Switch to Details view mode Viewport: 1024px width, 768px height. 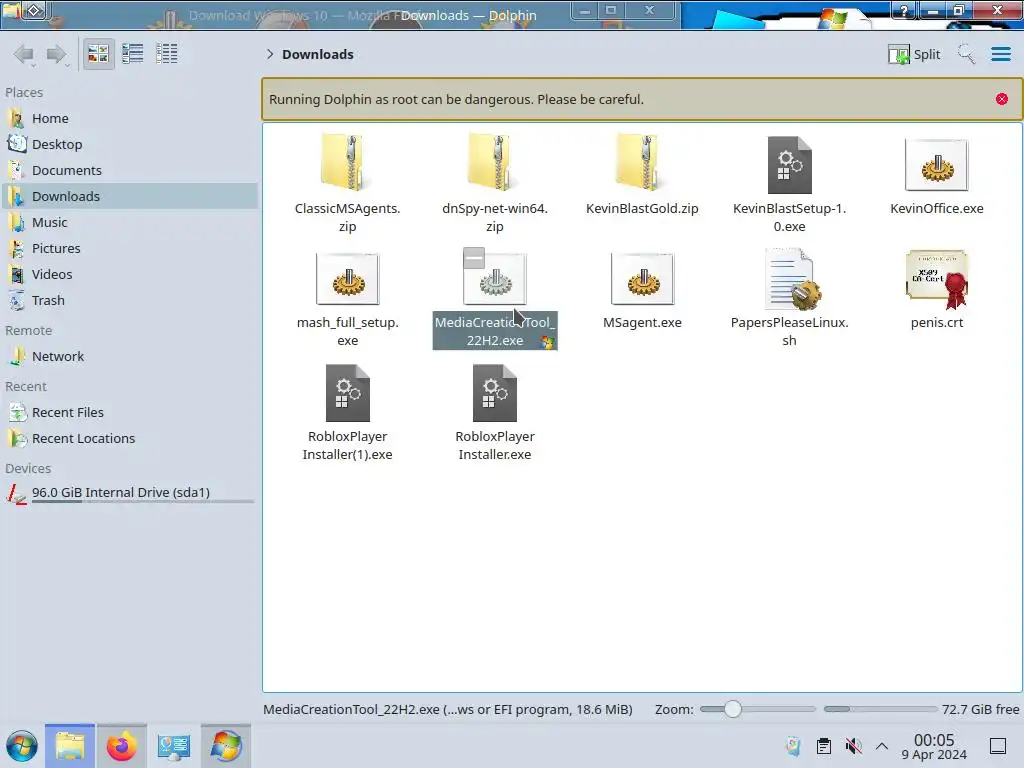point(167,54)
